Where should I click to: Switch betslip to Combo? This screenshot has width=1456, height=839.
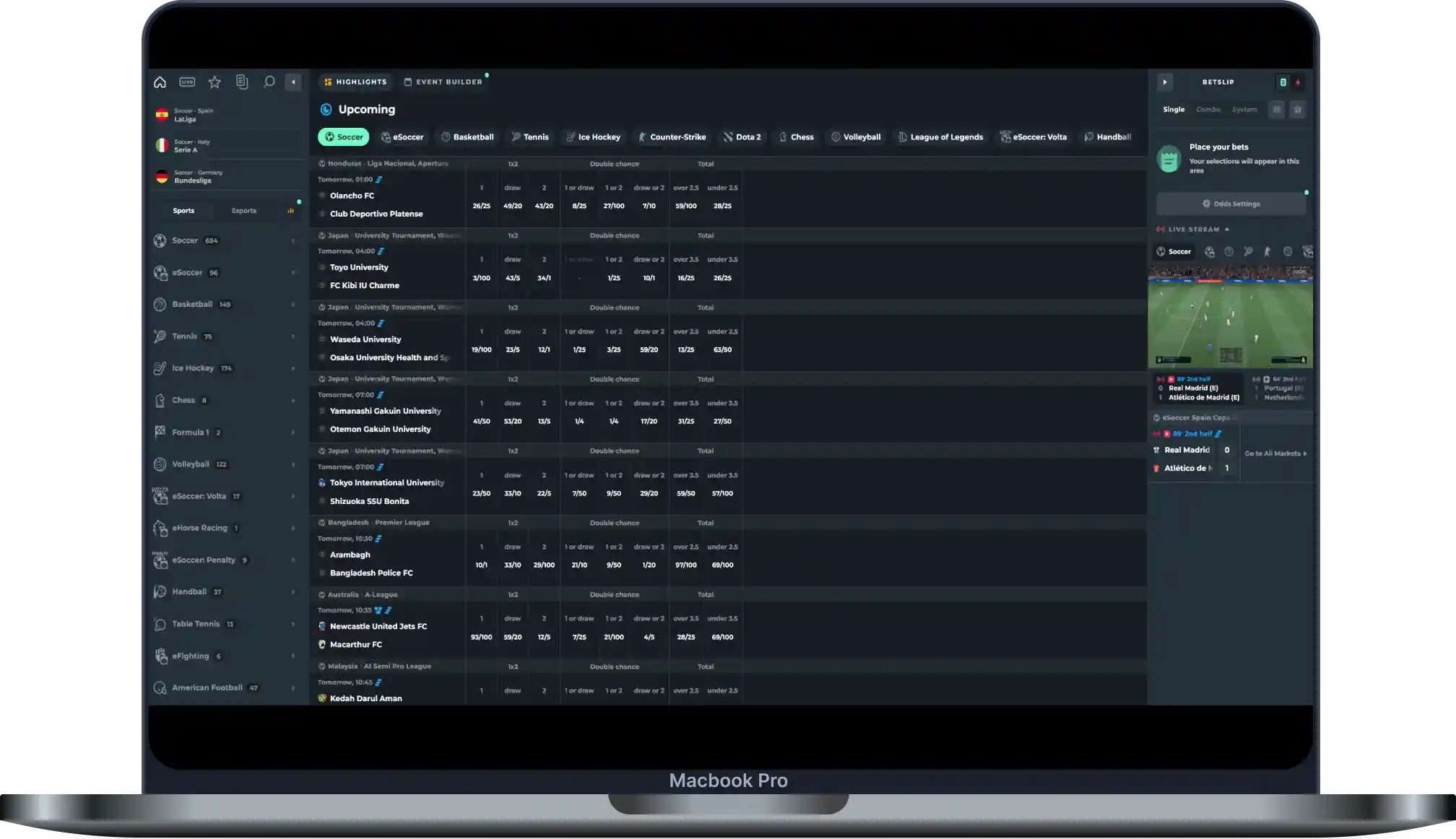1208,110
